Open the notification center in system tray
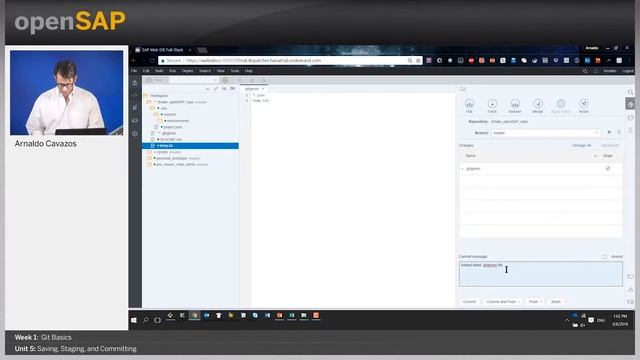 pos(591,320)
